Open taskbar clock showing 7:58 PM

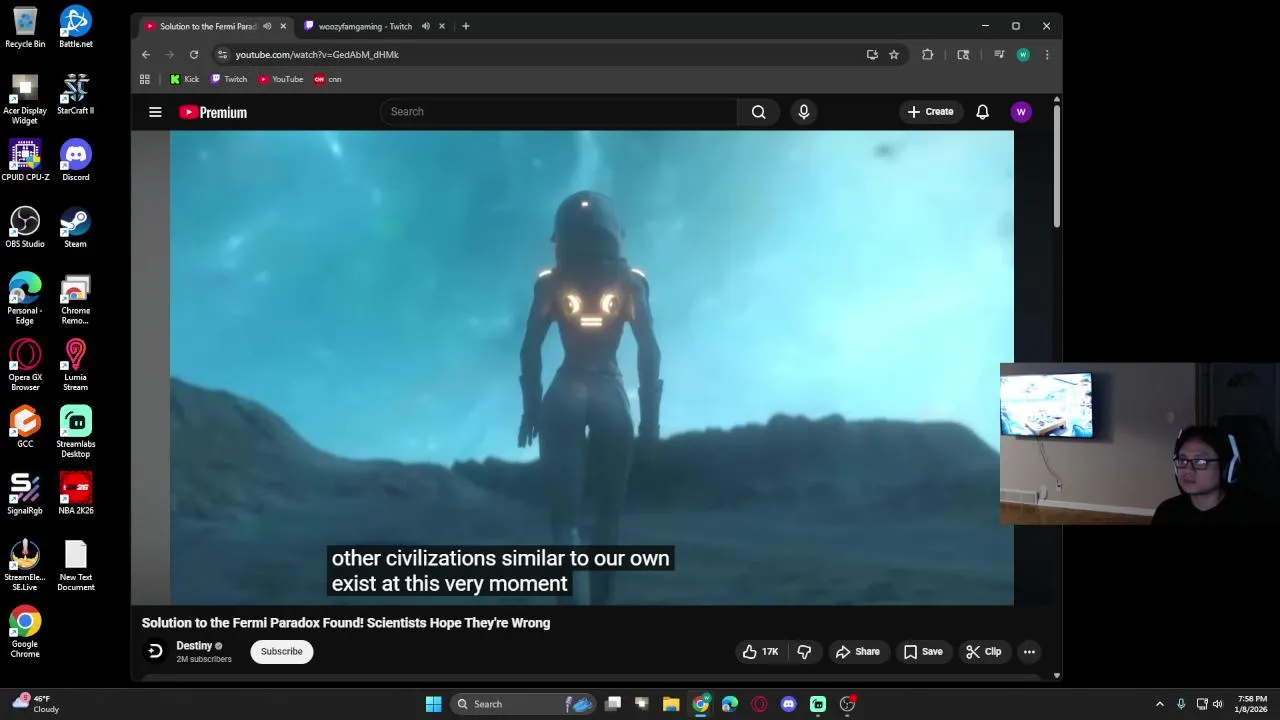[x=1252, y=704]
